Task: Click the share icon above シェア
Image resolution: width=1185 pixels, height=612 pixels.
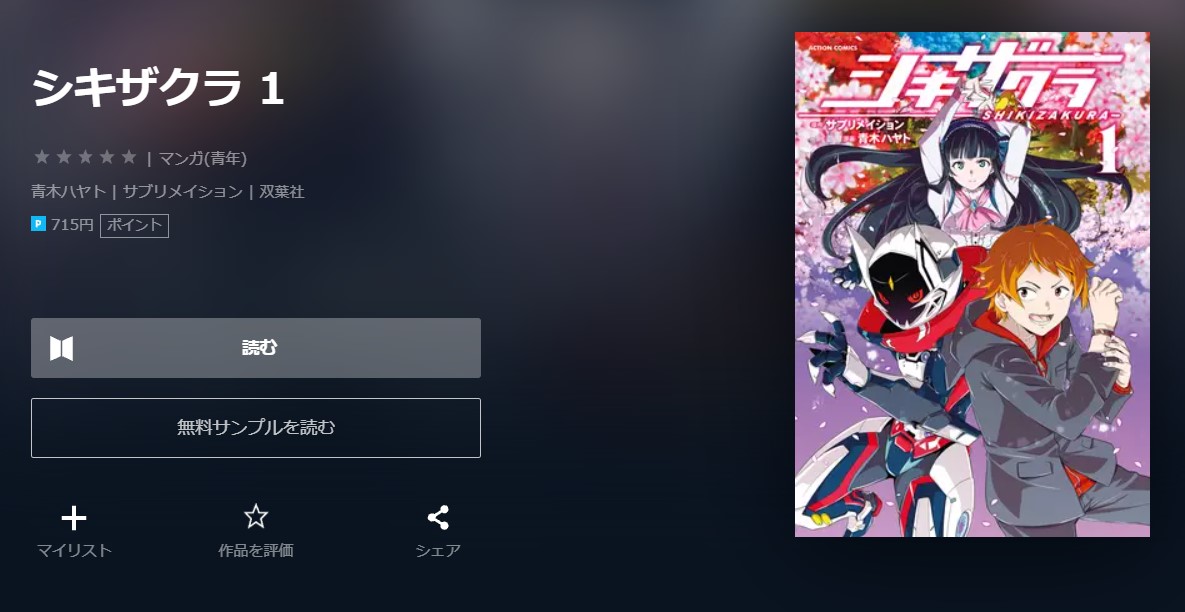Action: click(438, 518)
